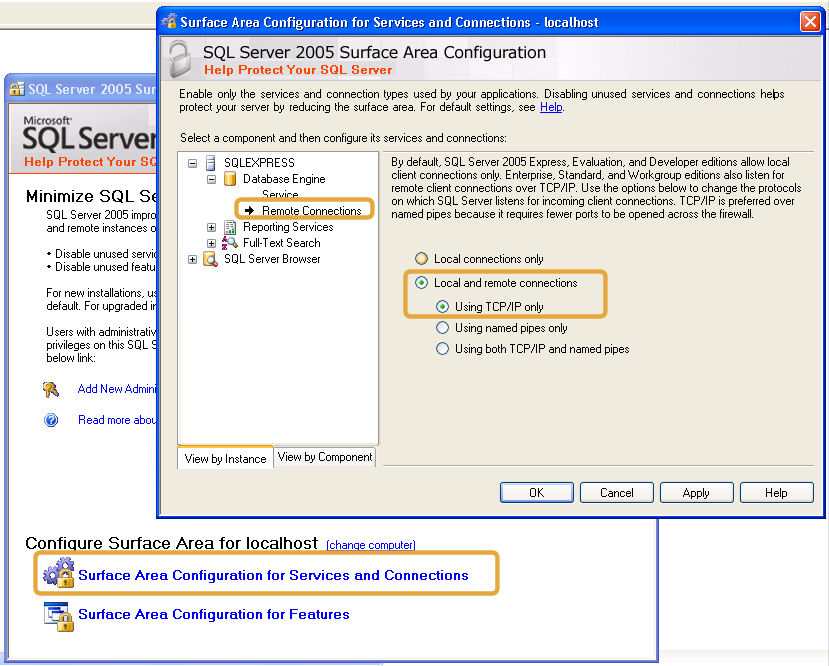
Task: Click the key icon beside Add New Administrator
Action: pos(49,390)
